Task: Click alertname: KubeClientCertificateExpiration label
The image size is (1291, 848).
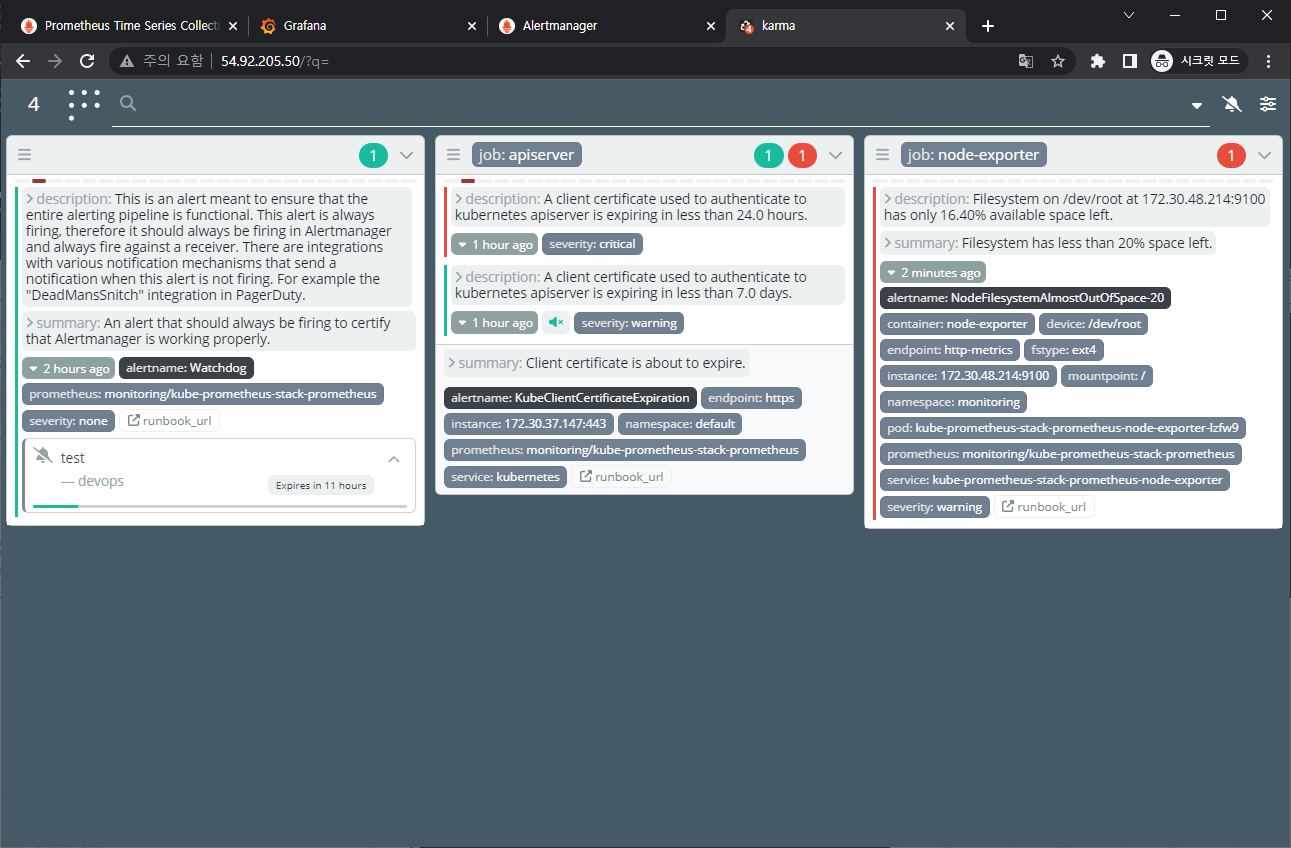Action: pos(570,398)
